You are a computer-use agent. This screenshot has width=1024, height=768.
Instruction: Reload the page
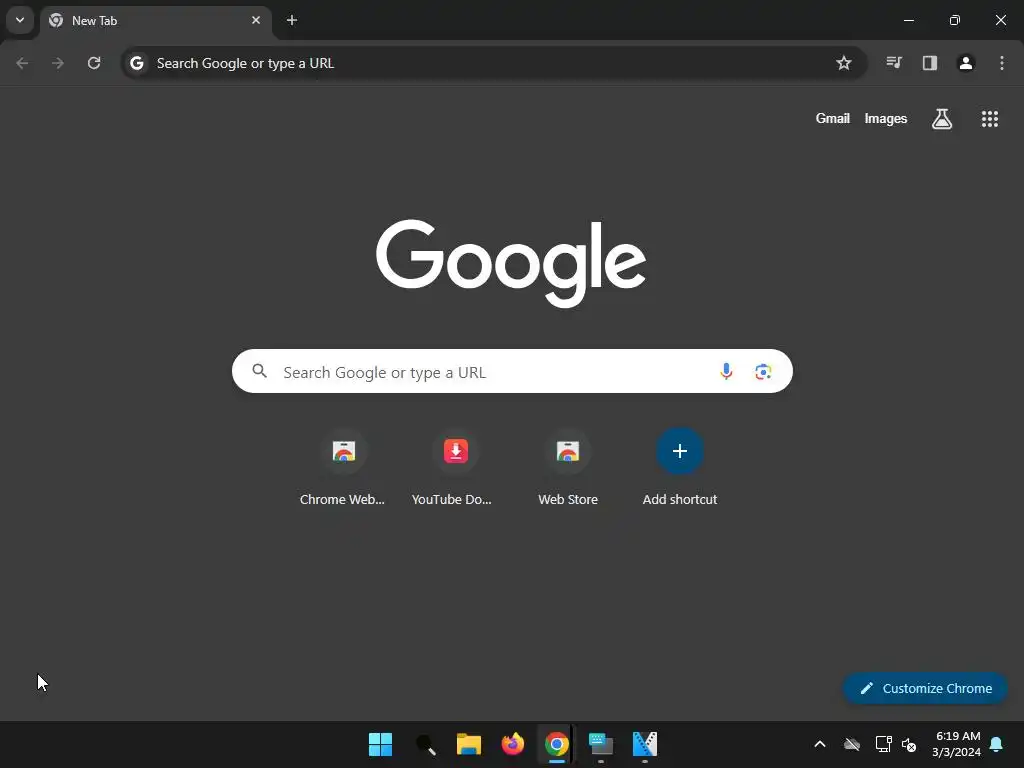(94, 63)
